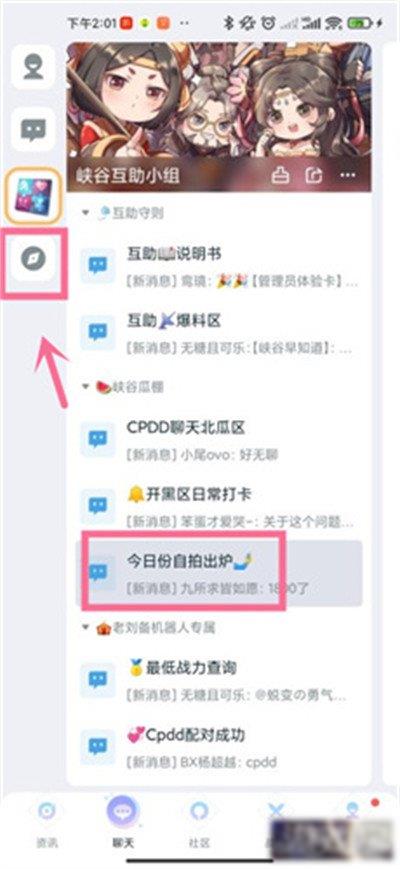Open the three-dot more menu on banner
The image size is (400, 869).
(347, 175)
